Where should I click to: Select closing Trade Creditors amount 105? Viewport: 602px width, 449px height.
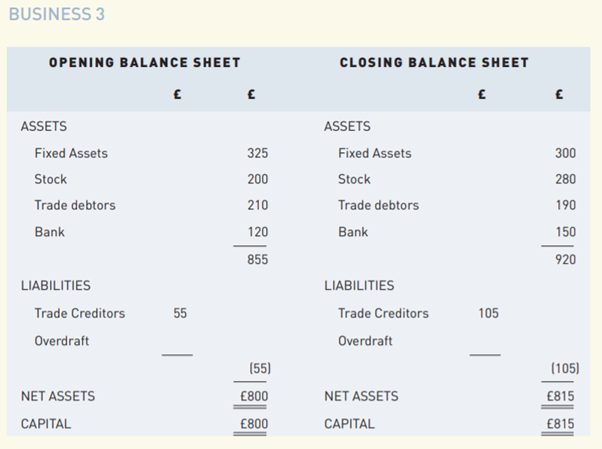pyautogui.click(x=488, y=314)
